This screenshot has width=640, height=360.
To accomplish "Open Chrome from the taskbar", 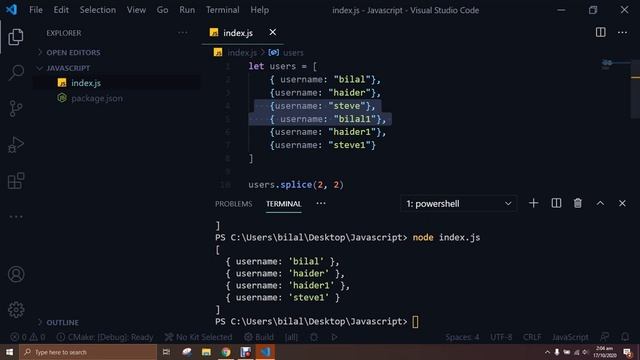I will [x=226, y=352].
